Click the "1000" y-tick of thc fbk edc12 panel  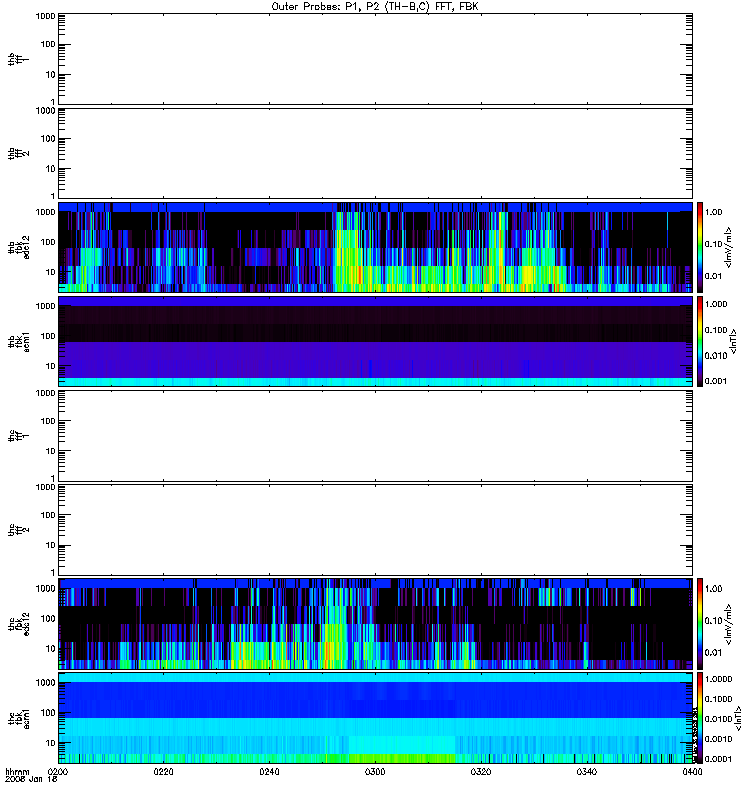(45, 588)
